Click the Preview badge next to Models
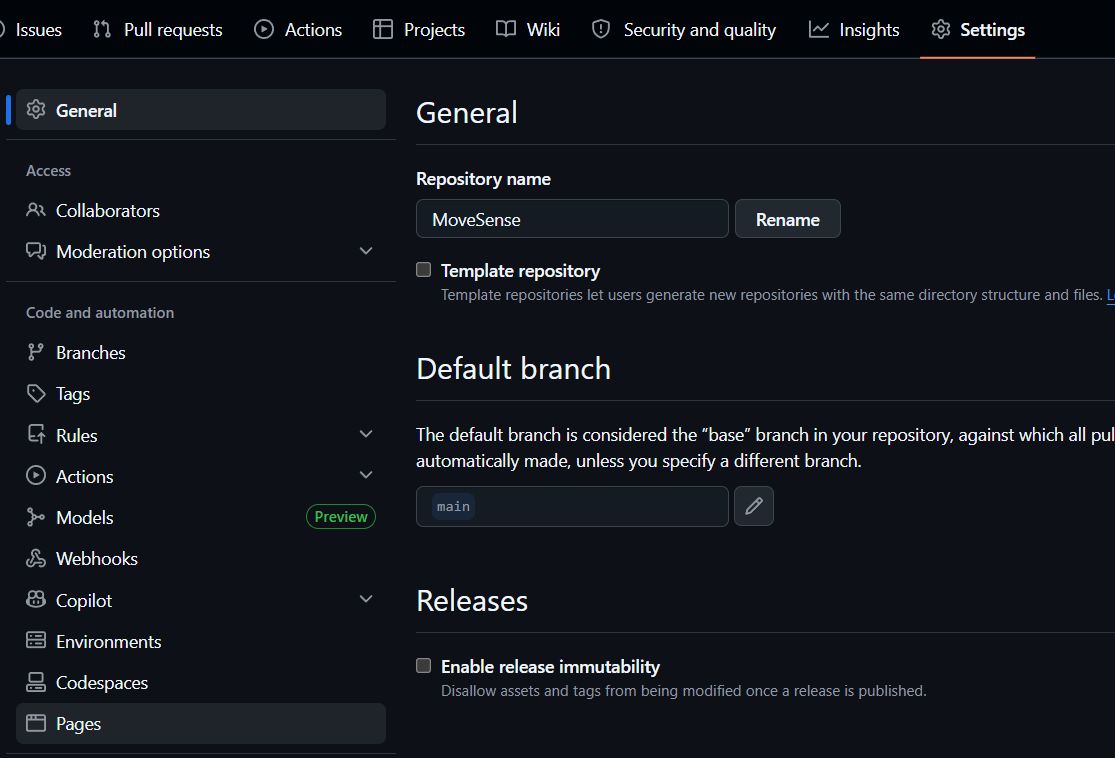This screenshot has height=758, width=1115. (x=341, y=517)
